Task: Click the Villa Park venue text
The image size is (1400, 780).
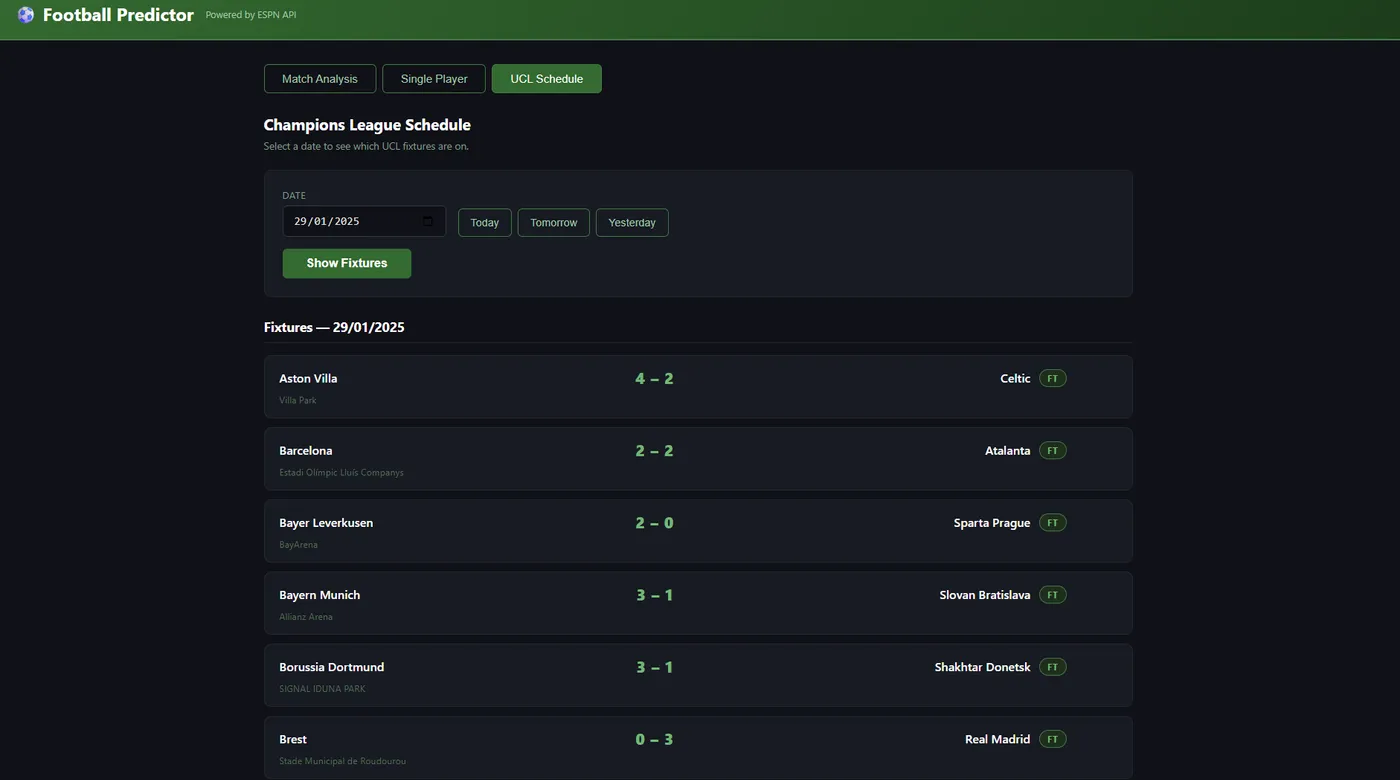Action: point(298,400)
